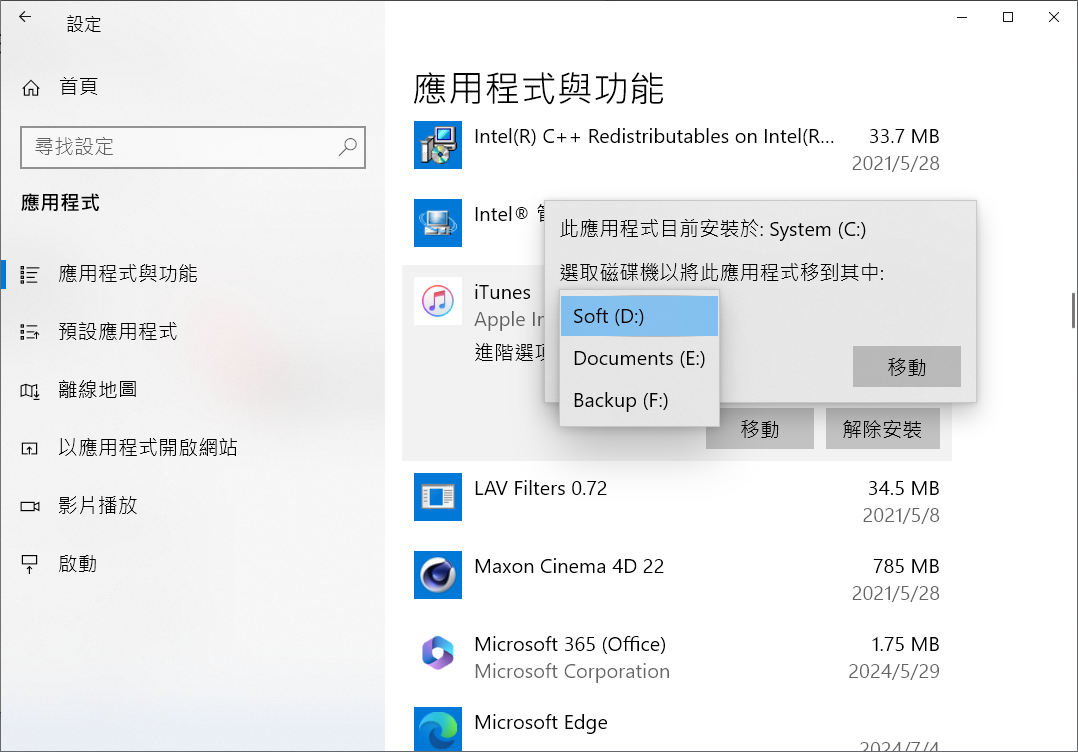Minimize the Settings window
This screenshot has width=1078, height=752.
pyautogui.click(x=962, y=17)
